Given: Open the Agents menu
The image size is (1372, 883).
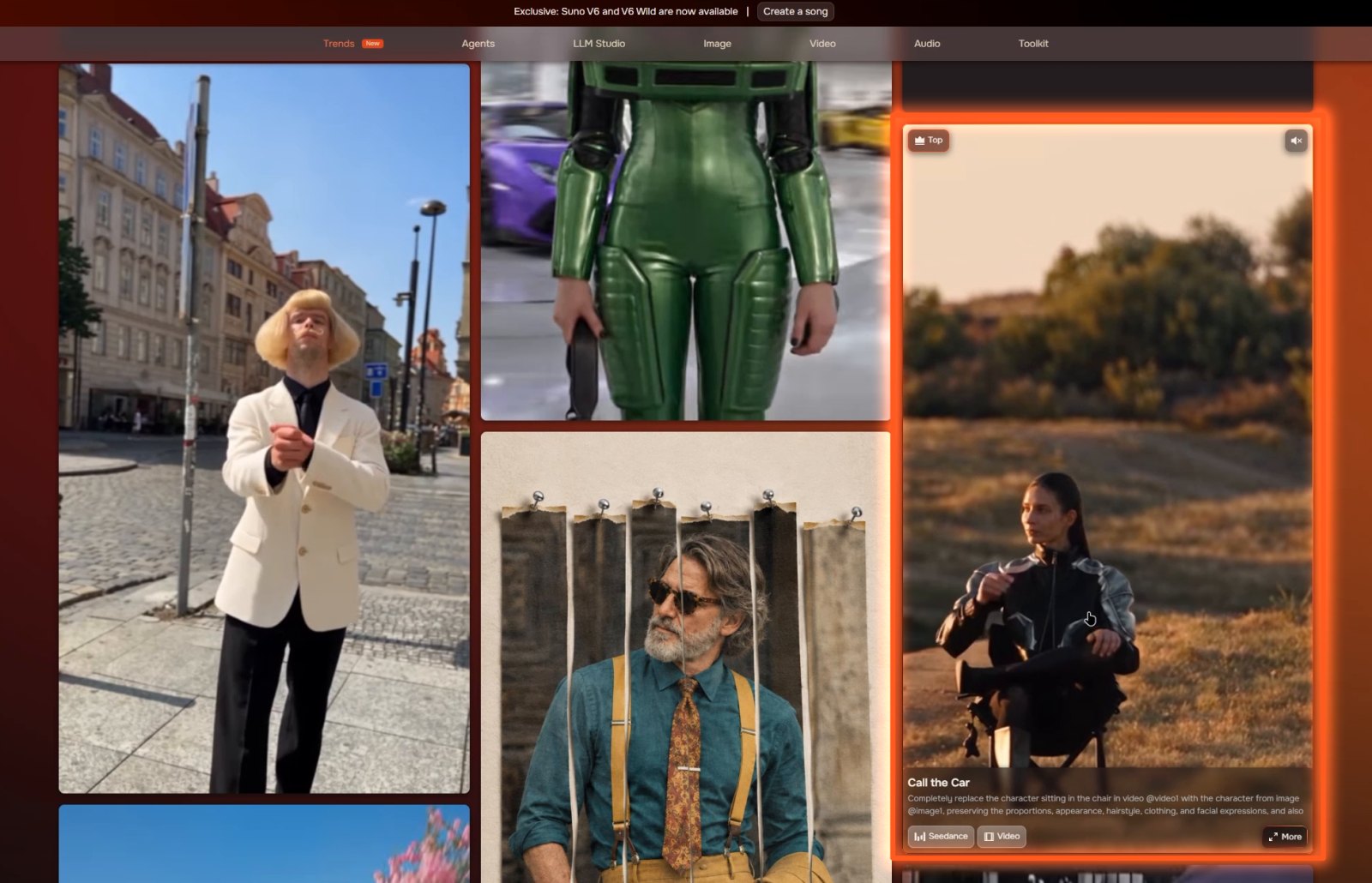Looking at the screenshot, I should click(x=478, y=44).
